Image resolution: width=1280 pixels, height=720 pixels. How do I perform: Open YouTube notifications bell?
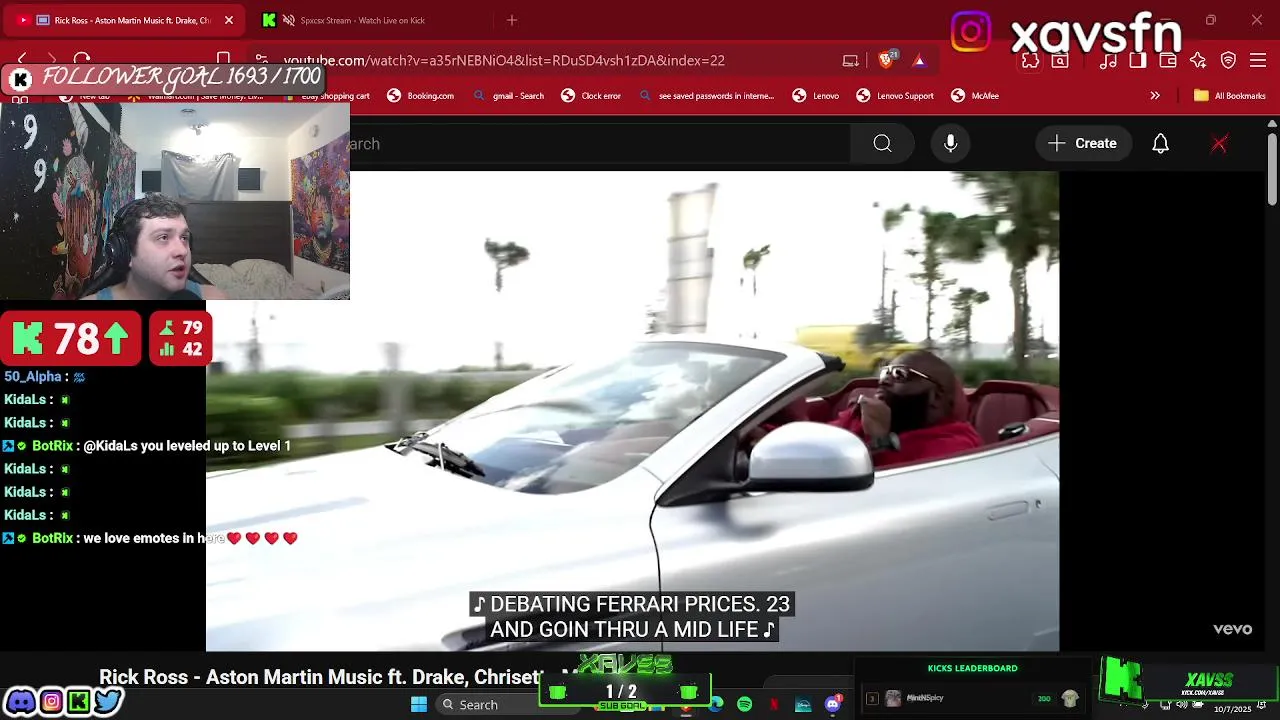coord(1160,144)
